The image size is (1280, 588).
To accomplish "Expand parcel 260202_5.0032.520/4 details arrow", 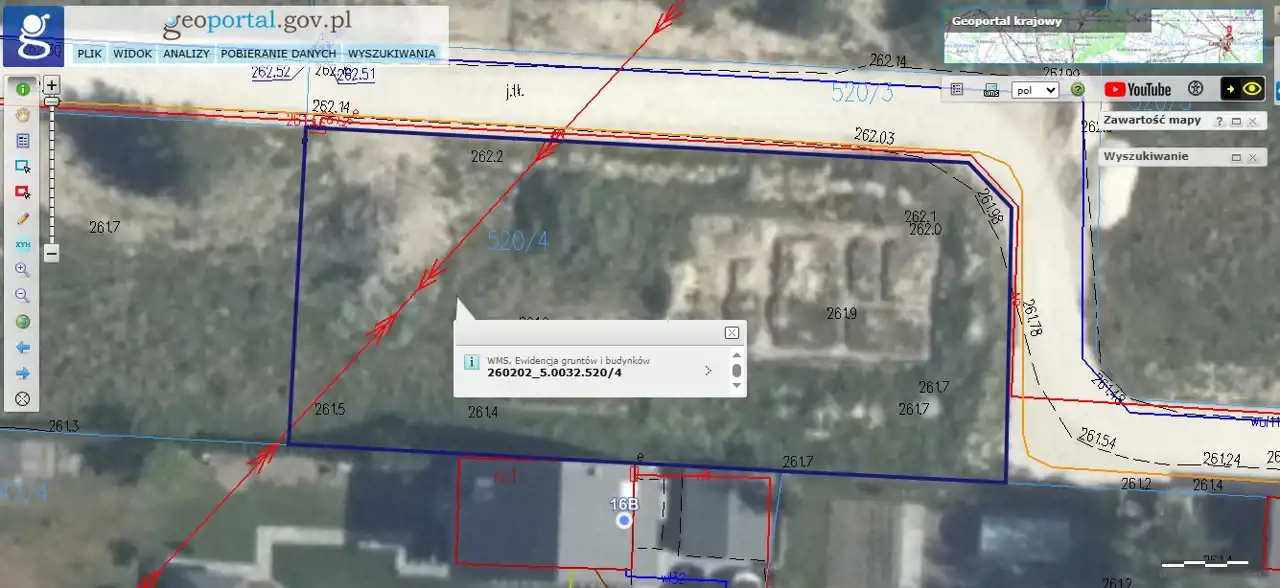I will pyautogui.click(x=708, y=371).
